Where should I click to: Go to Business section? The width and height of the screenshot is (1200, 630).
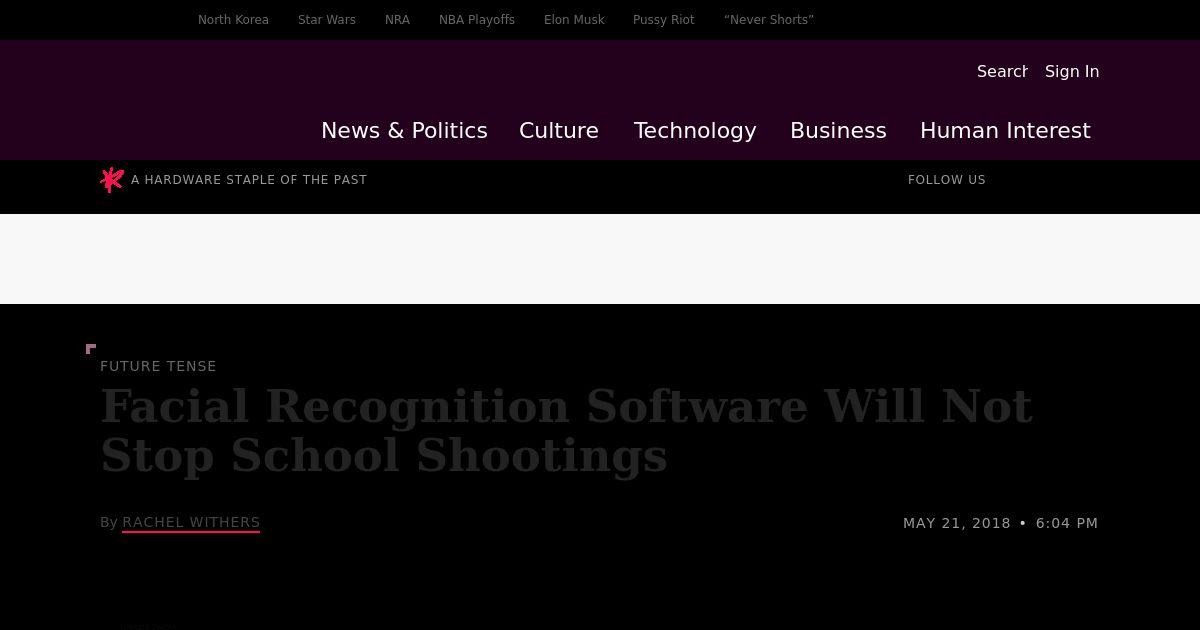click(838, 131)
